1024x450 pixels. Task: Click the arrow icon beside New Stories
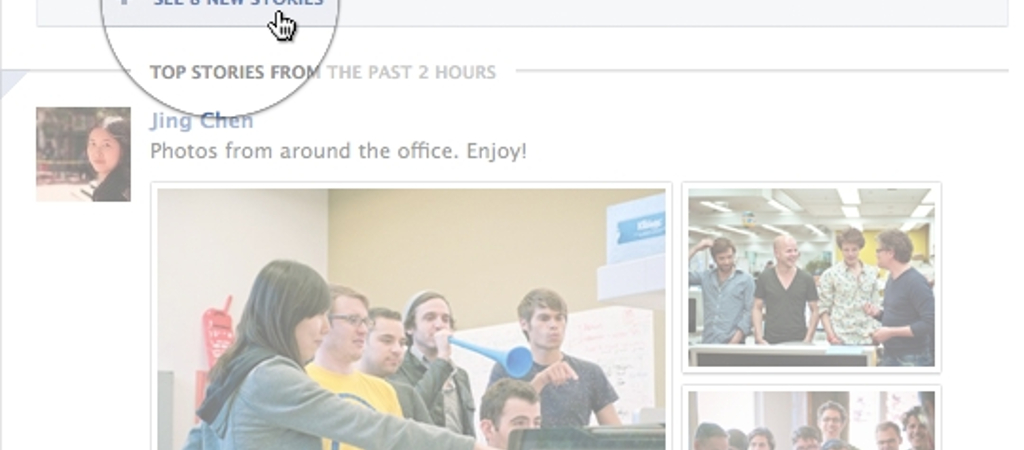124,2
